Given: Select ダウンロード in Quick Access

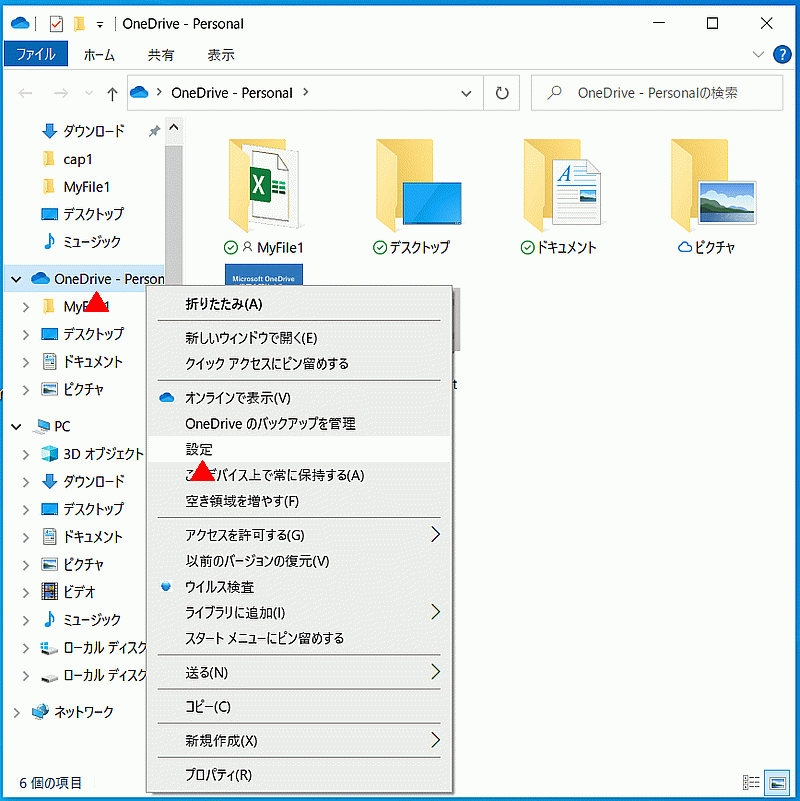Looking at the screenshot, I should coord(93,131).
